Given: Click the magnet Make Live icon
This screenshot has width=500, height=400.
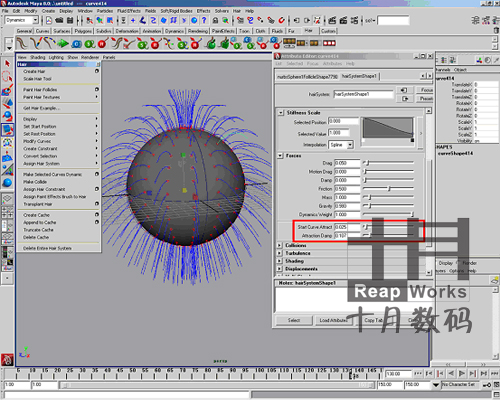Looking at the screenshot, I should coord(282,20).
